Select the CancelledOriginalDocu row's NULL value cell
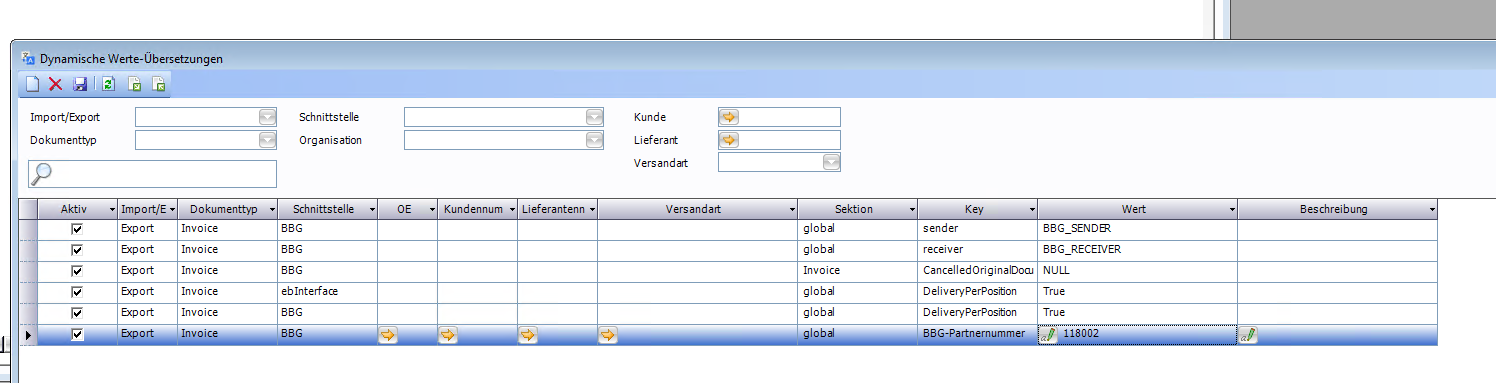1496x383 pixels. click(1137, 271)
